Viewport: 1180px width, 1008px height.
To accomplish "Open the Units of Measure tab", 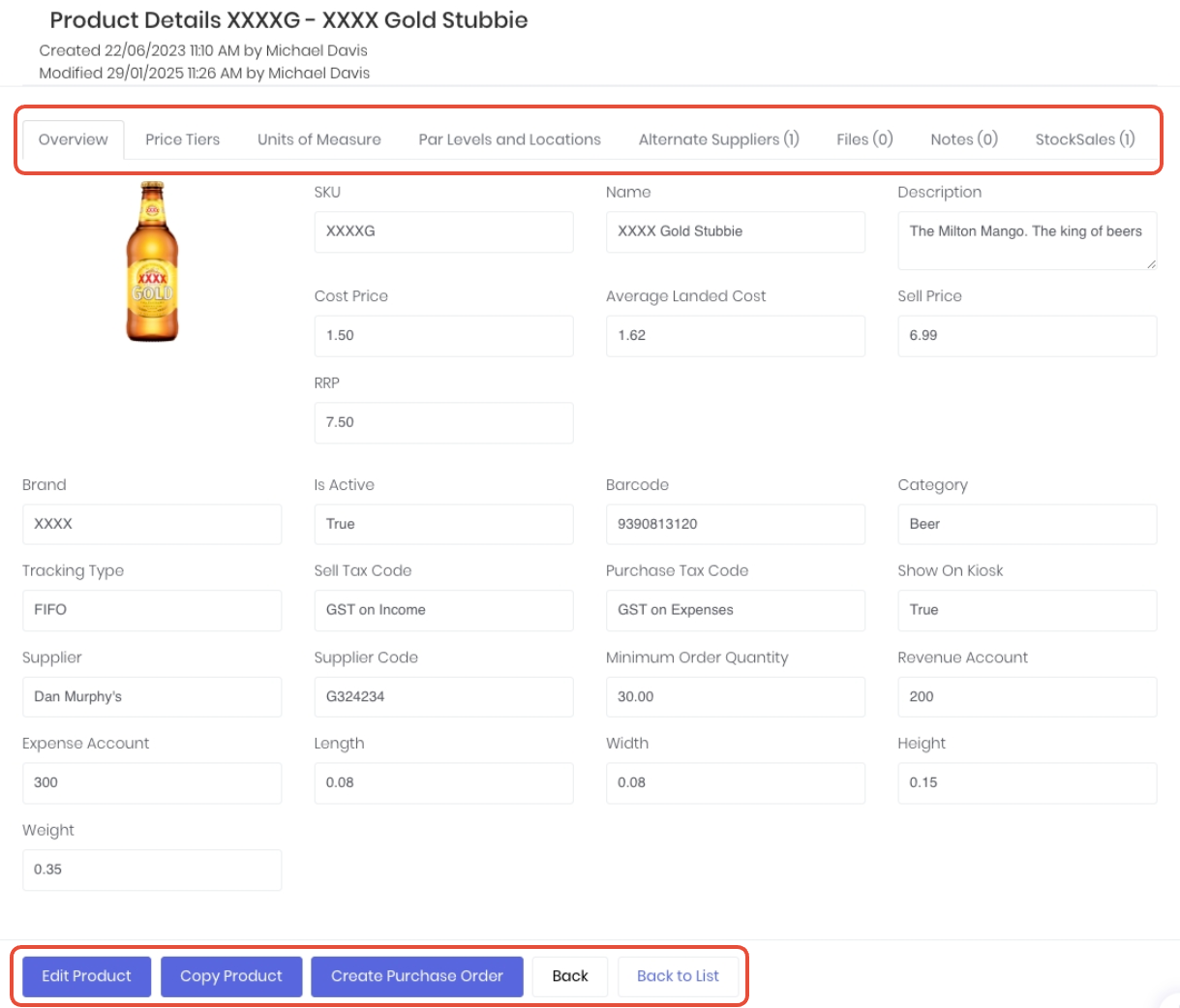I will point(319,139).
